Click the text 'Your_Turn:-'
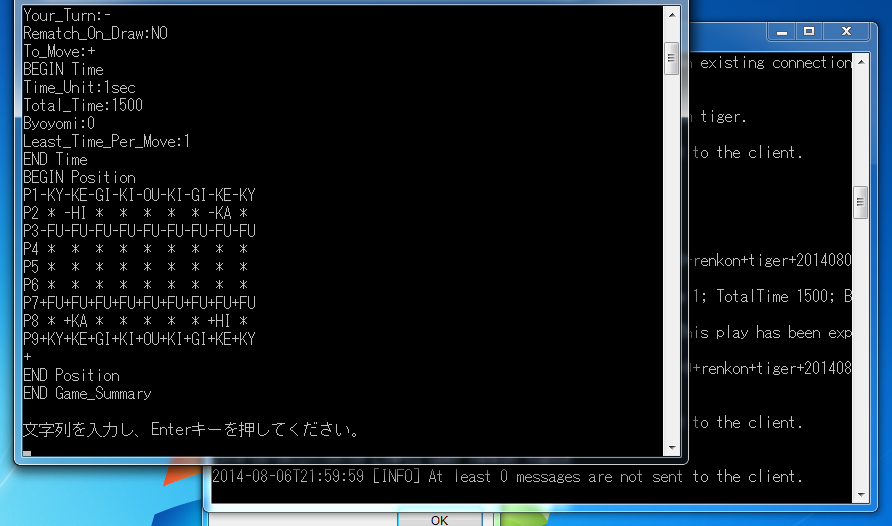 click(x=67, y=15)
